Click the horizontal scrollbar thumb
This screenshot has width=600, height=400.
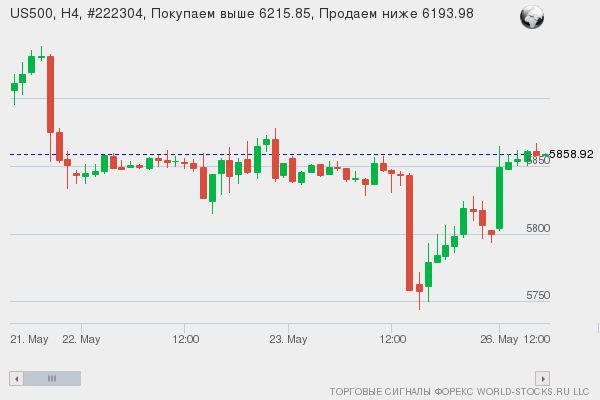coord(52,379)
